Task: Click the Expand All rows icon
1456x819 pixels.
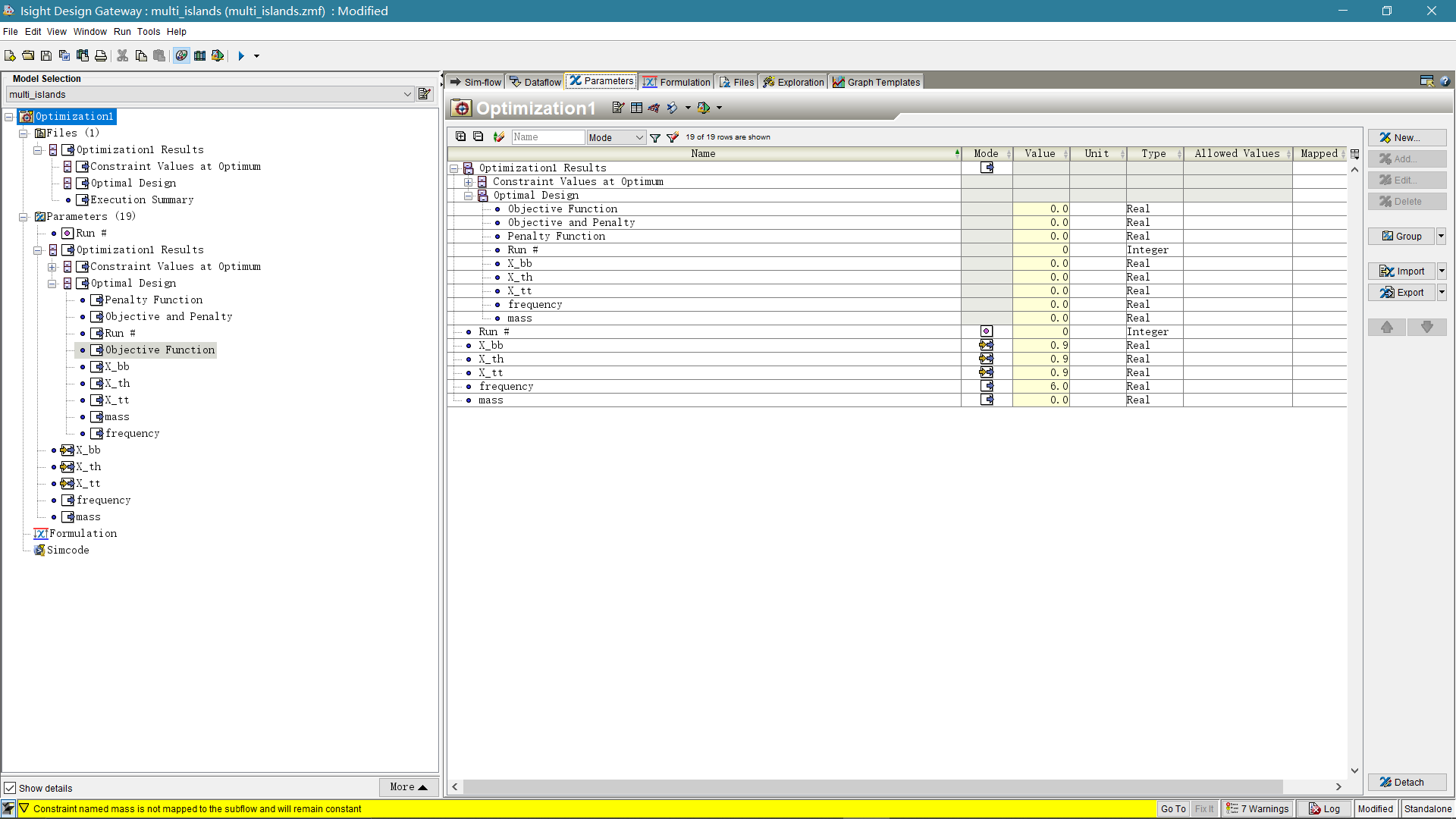Action: 460,136
